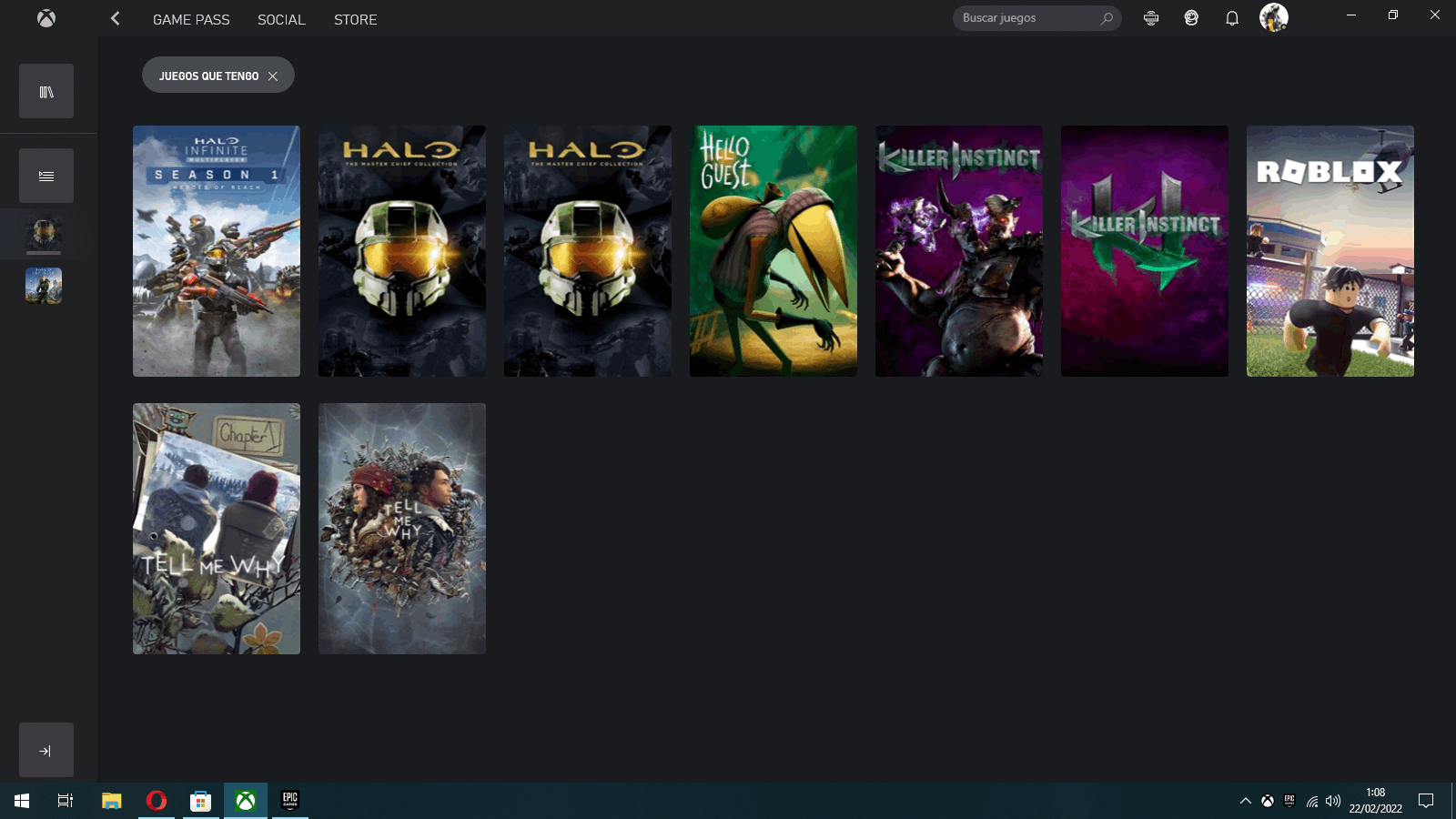The image size is (1456, 819).
Task: Open the printer-shaped icon beside search
Action: pos(1151,18)
